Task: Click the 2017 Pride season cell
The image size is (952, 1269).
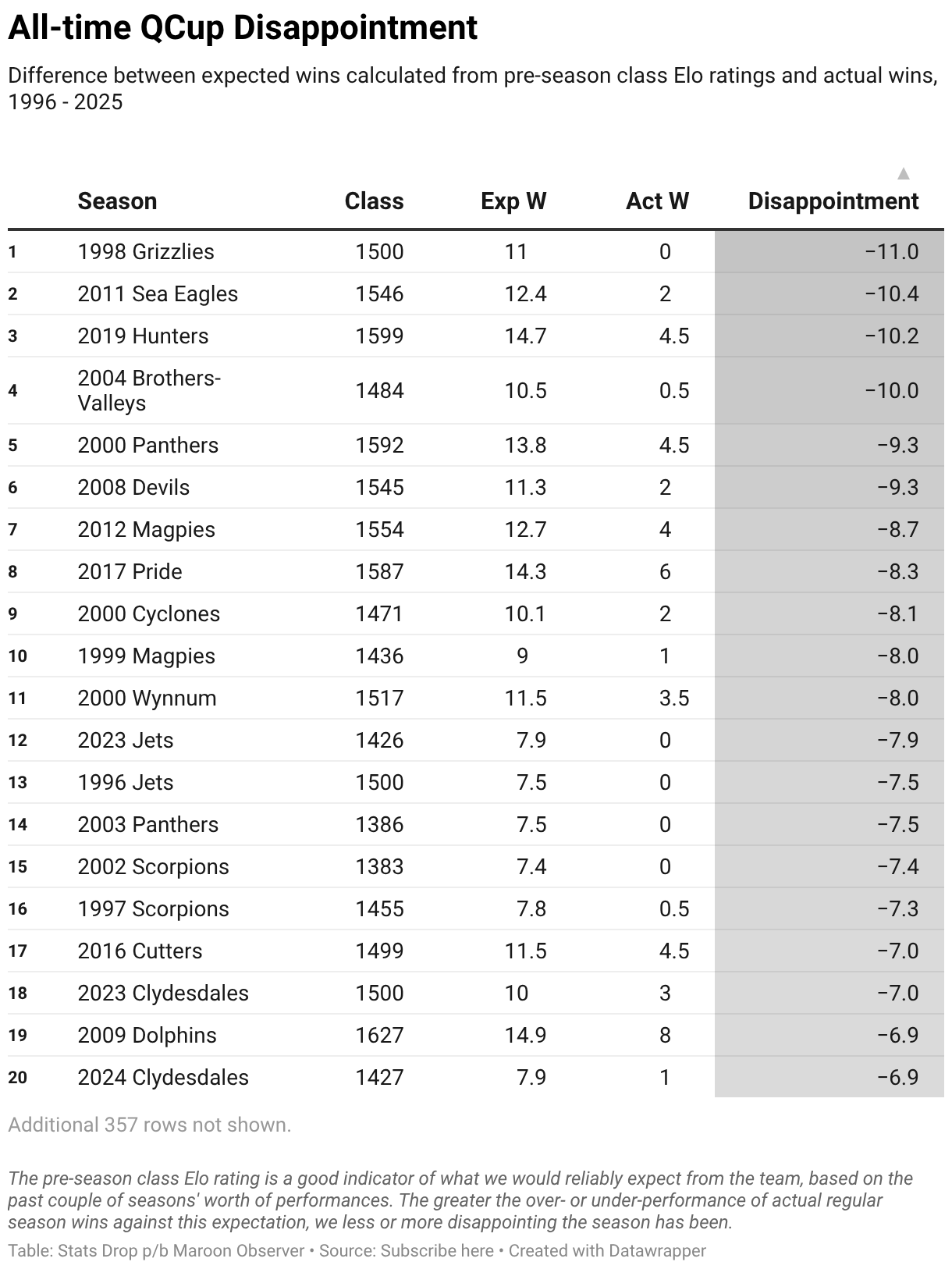Action: [130, 571]
